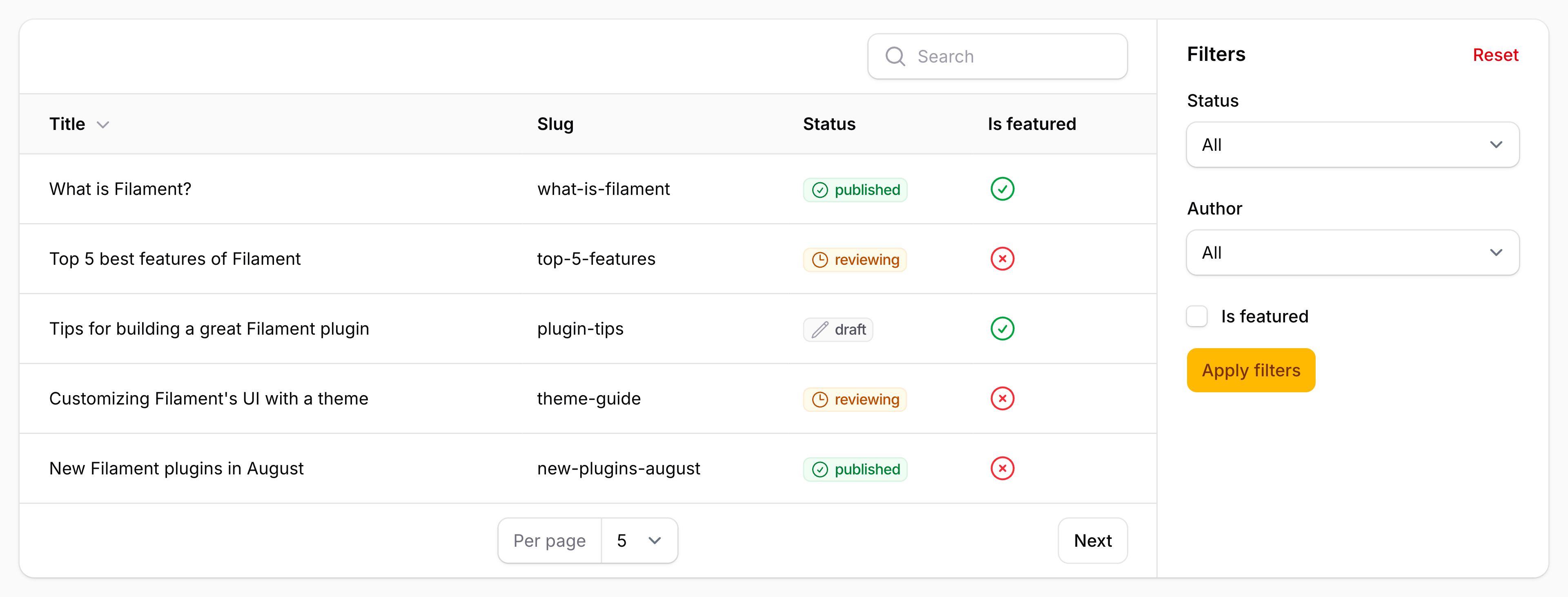The height and width of the screenshot is (597, 1568).
Task: Click the slug theme-guide
Action: coord(588,399)
